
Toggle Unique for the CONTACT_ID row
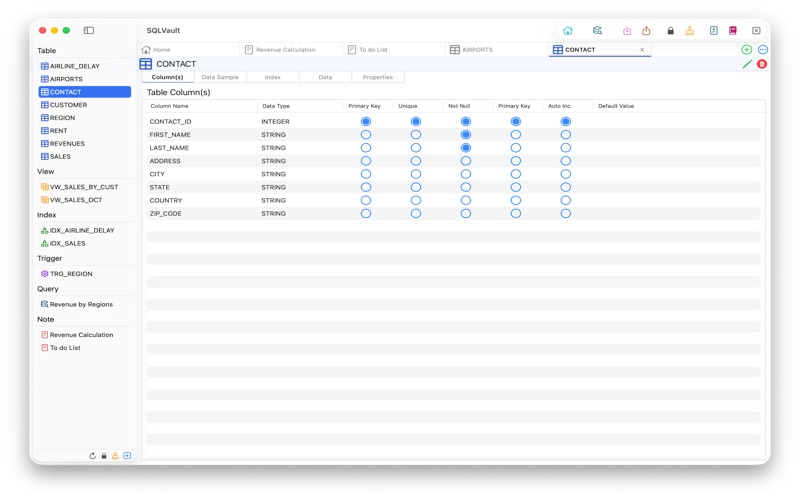[416, 121]
